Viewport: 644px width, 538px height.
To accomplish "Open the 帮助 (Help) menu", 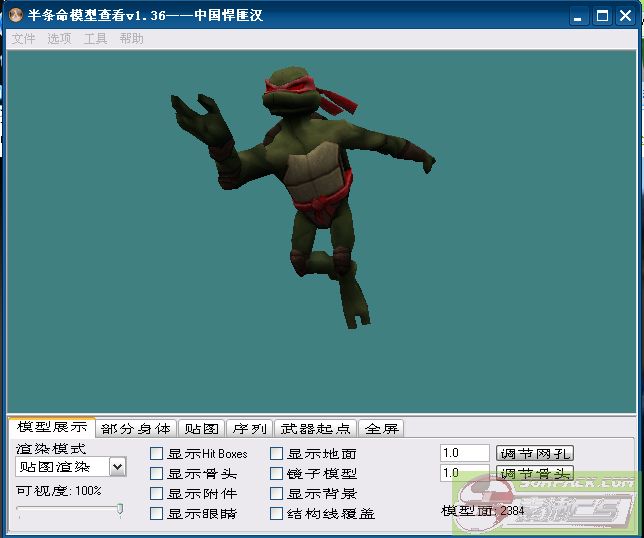I will [131, 38].
